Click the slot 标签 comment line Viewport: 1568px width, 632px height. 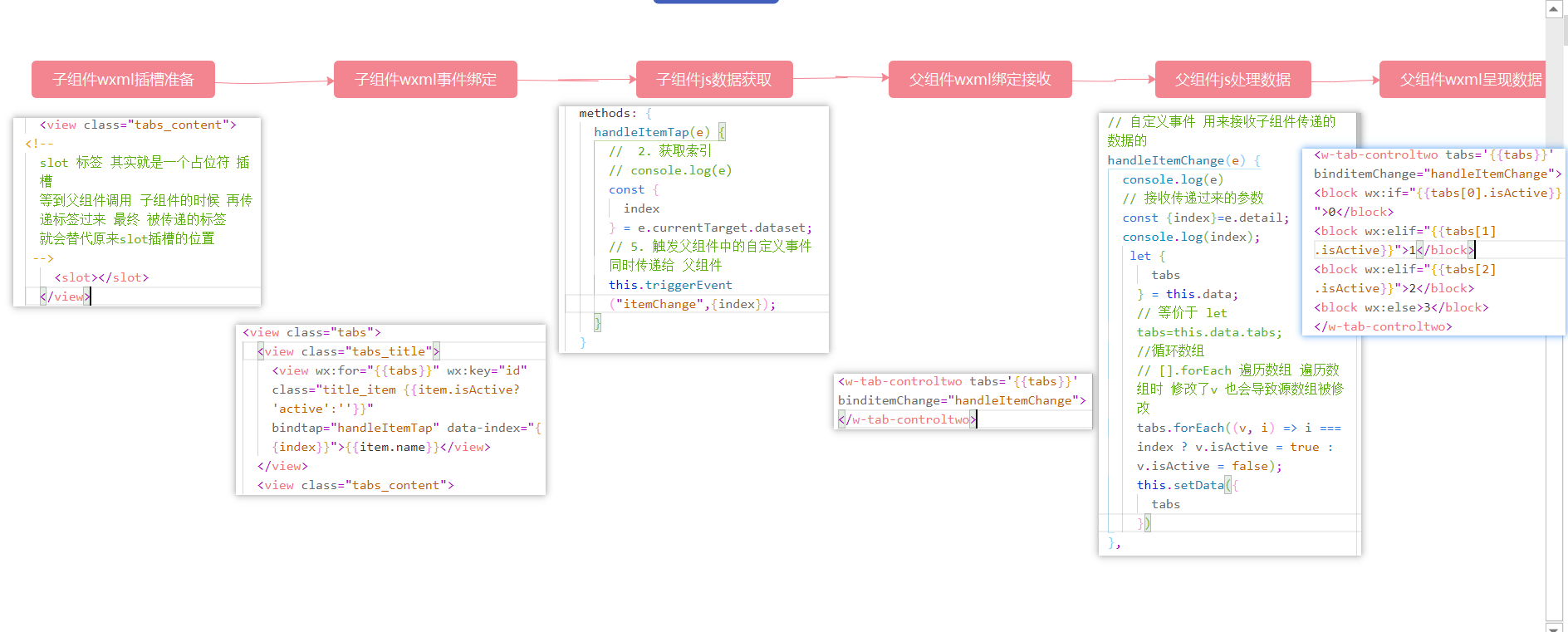(x=145, y=163)
